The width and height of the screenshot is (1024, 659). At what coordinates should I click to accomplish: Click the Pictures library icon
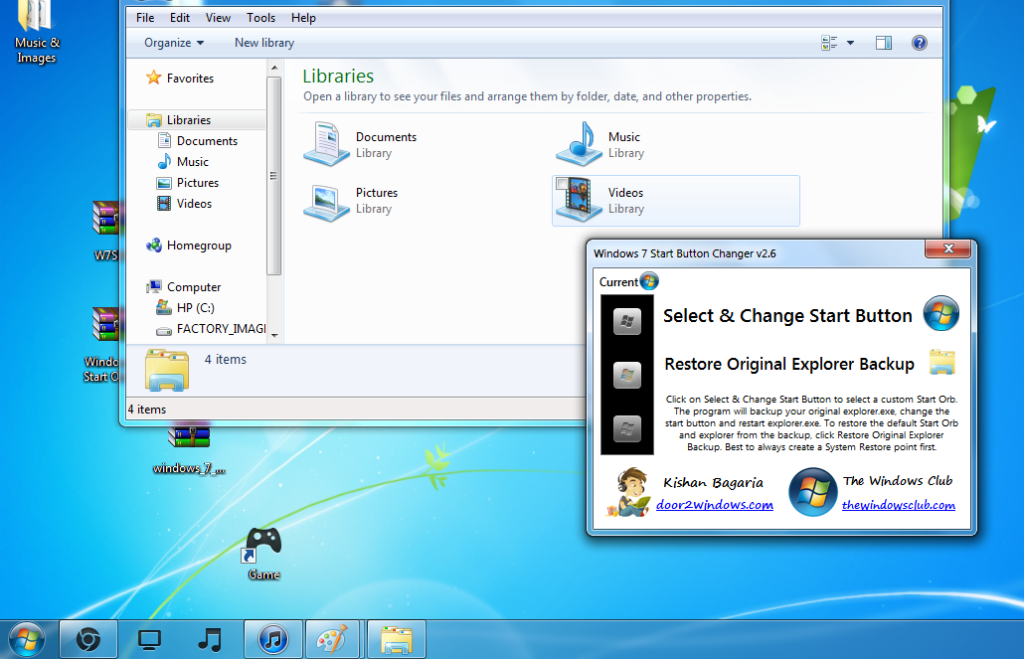click(x=327, y=201)
